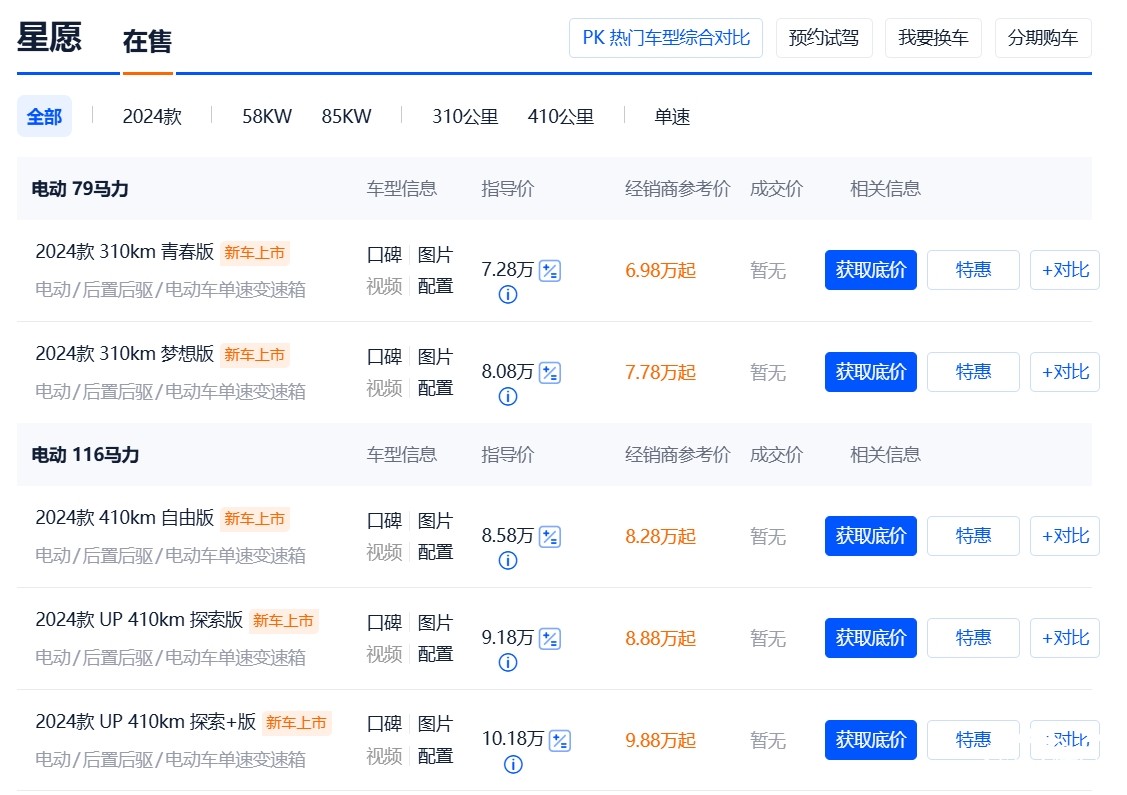Open 配置 for UP 410km 探索版
The width and height of the screenshot is (1127, 795).
pyautogui.click(x=436, y=654)
